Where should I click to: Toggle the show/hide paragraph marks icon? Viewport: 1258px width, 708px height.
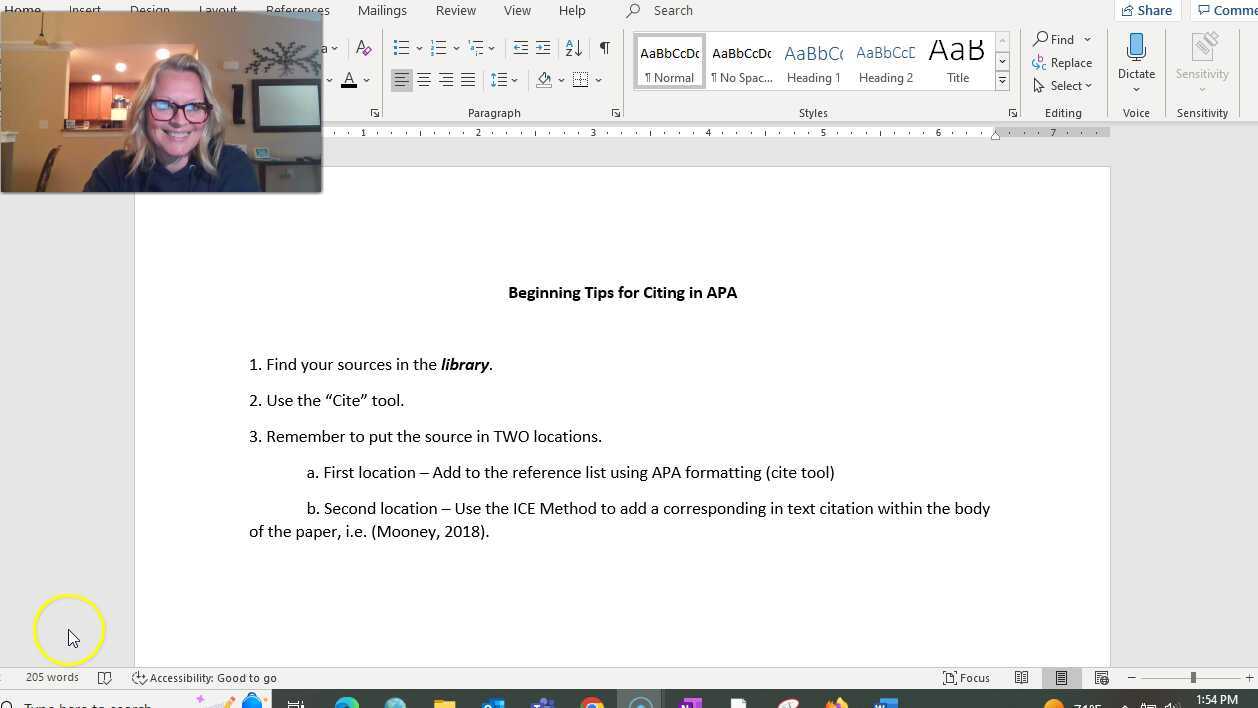[604, 47]
